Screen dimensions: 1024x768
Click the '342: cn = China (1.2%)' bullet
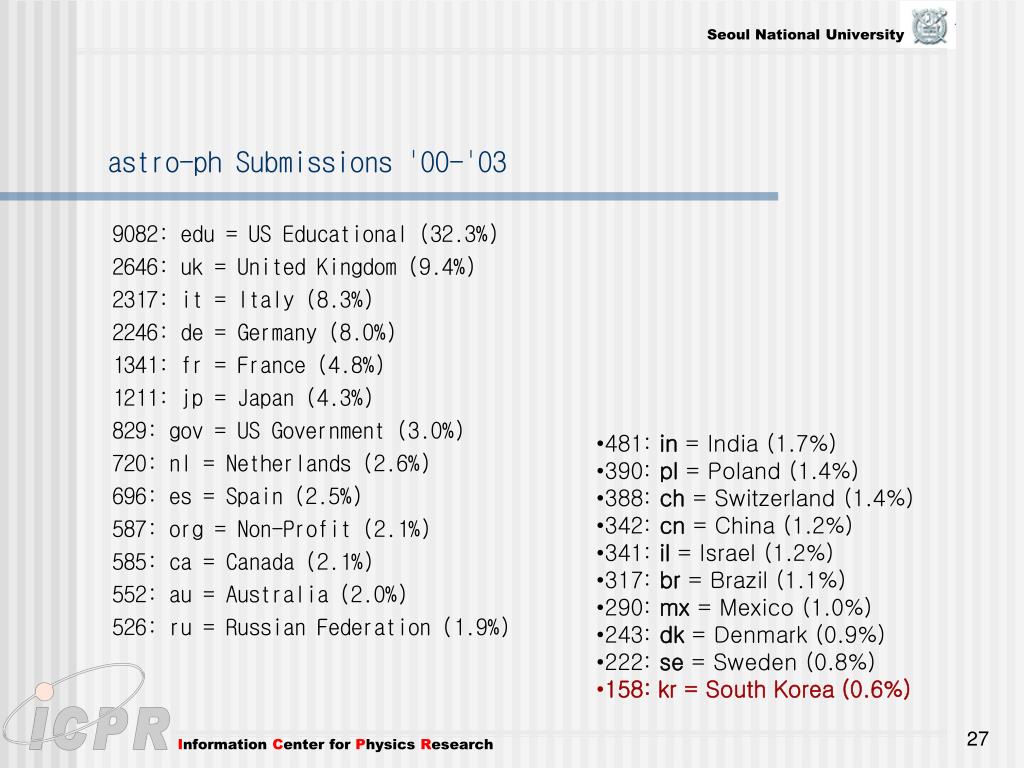click(724, 526)
